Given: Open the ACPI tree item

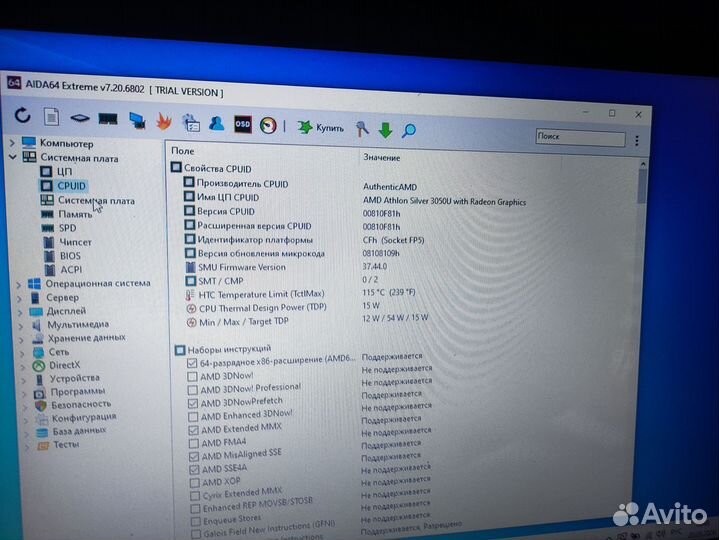Looking at the screenshot, I should [x=63, y=270].
